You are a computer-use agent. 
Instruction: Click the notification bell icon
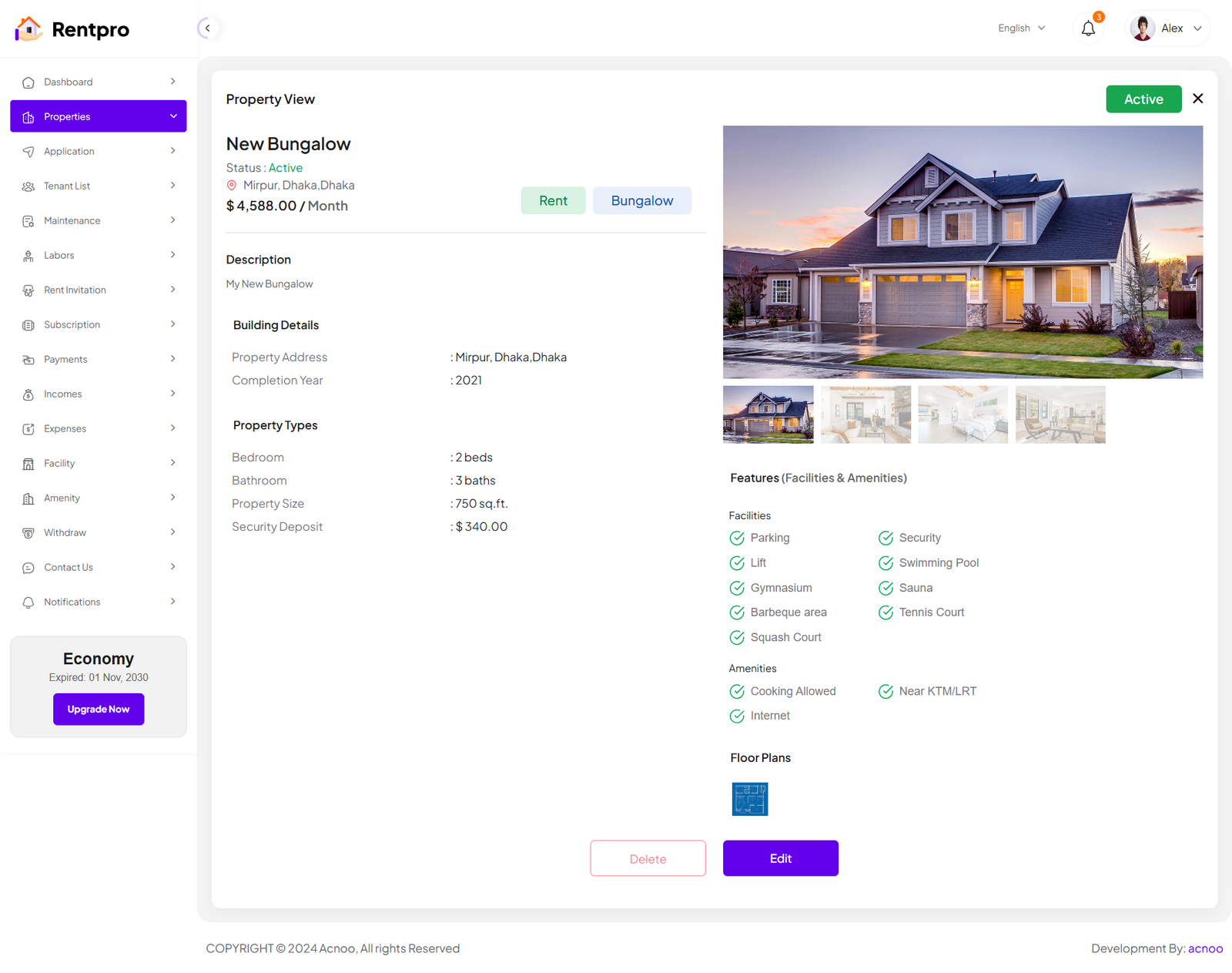tap(1088, 29)
